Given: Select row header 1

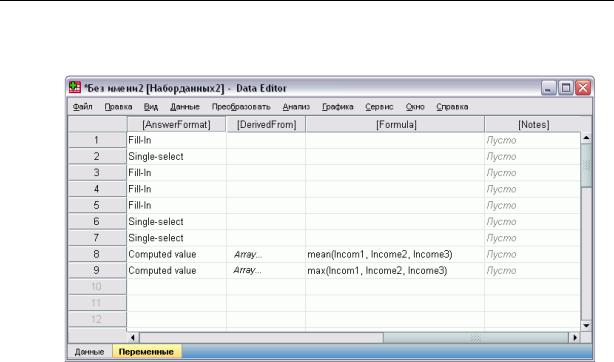Looking at the screenshot, I should click(x=97, y=140).
